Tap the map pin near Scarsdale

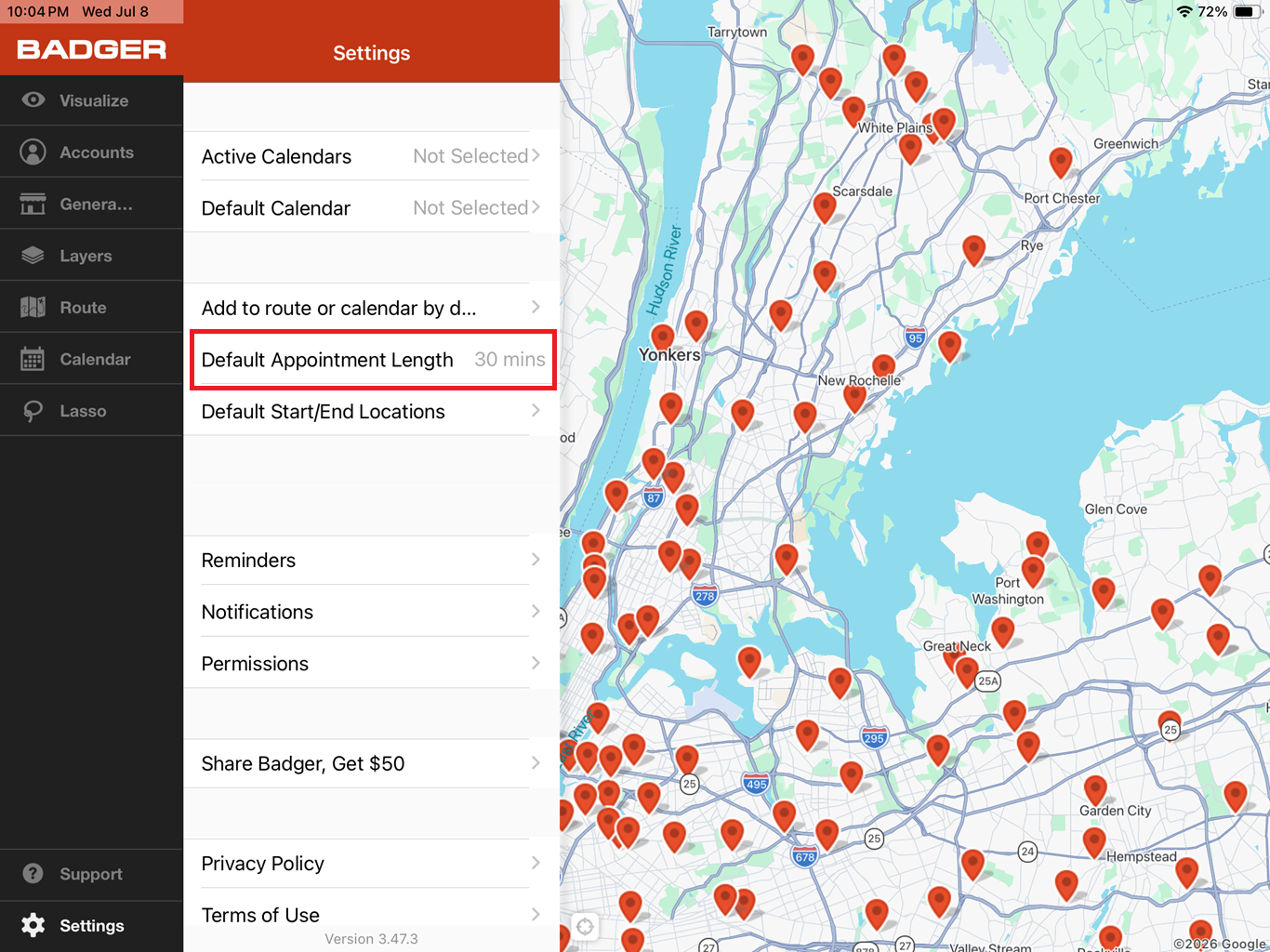[x=825, y=206]
